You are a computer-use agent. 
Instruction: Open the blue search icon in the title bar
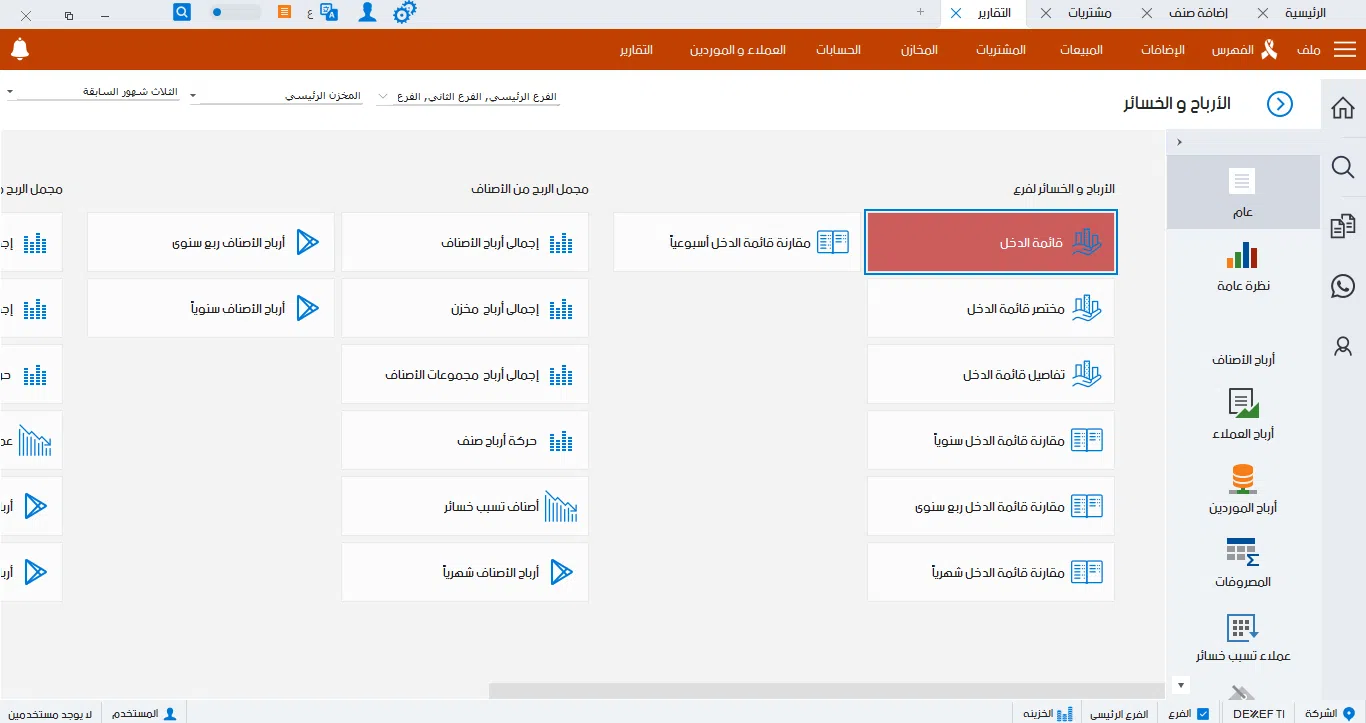181,12
